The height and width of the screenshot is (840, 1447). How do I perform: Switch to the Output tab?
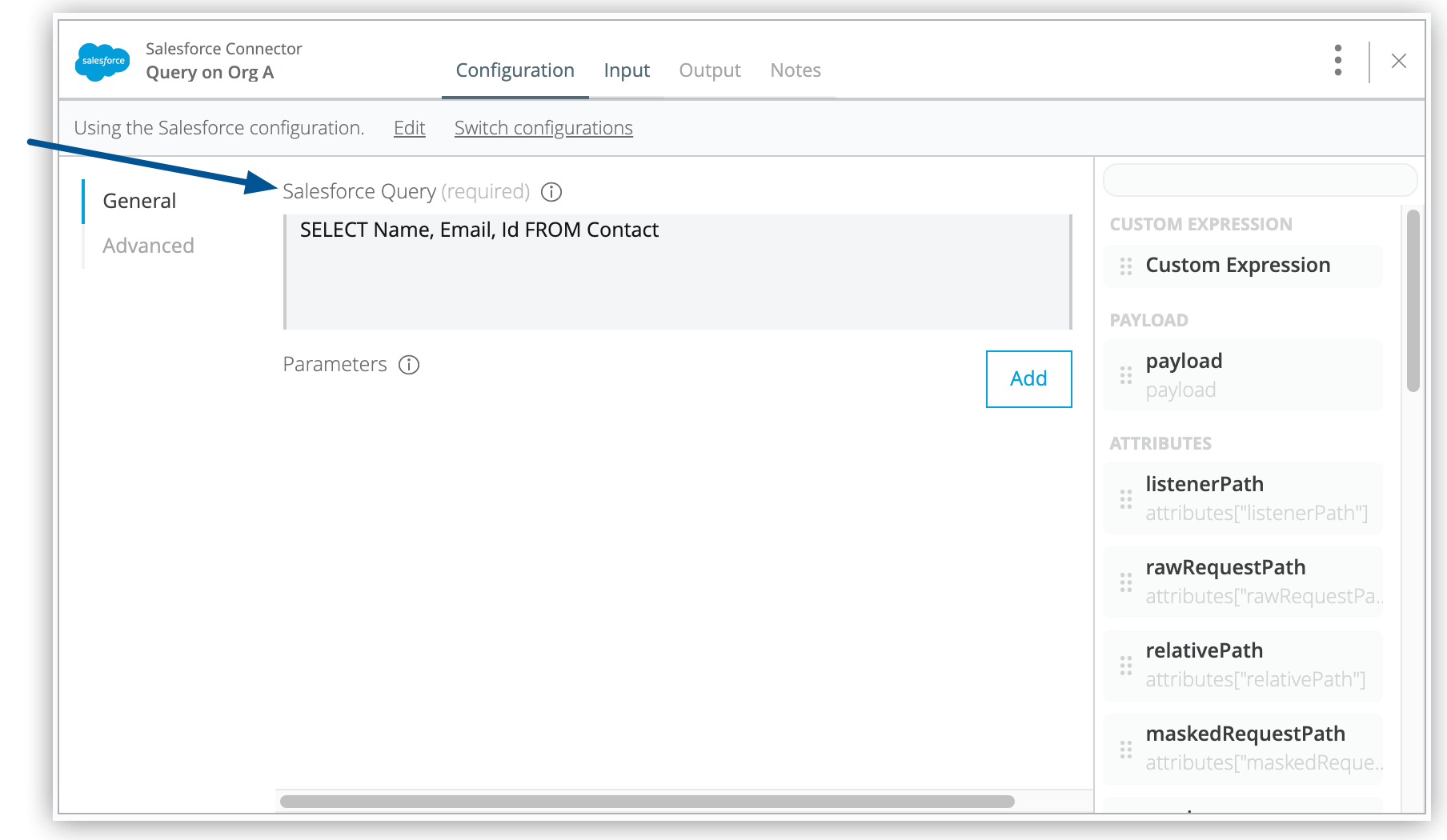pyautogui.click(x=709, y=70)
